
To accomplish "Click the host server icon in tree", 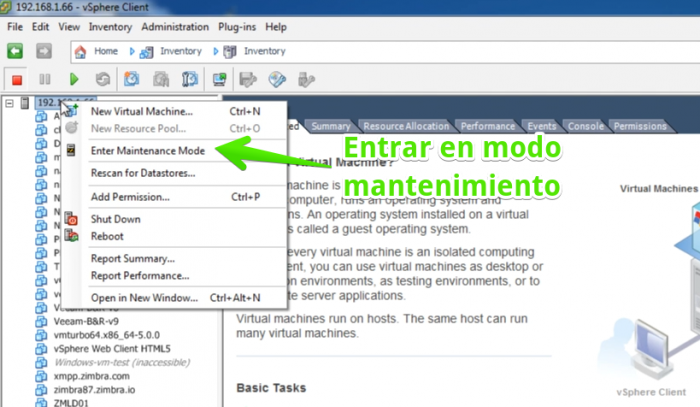I will click(25, 103).
